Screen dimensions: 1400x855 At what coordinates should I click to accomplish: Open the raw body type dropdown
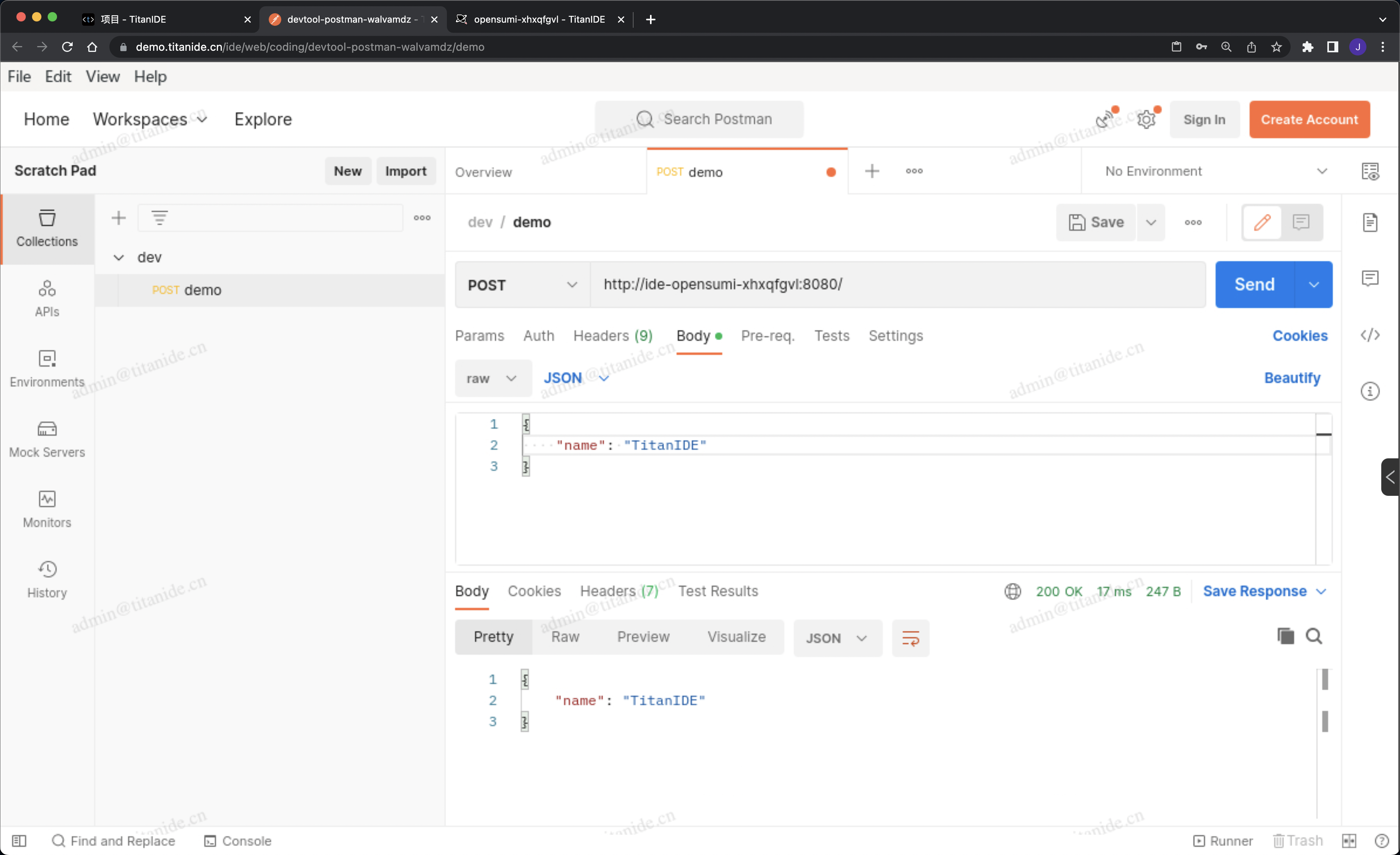(x=493, y=378)
